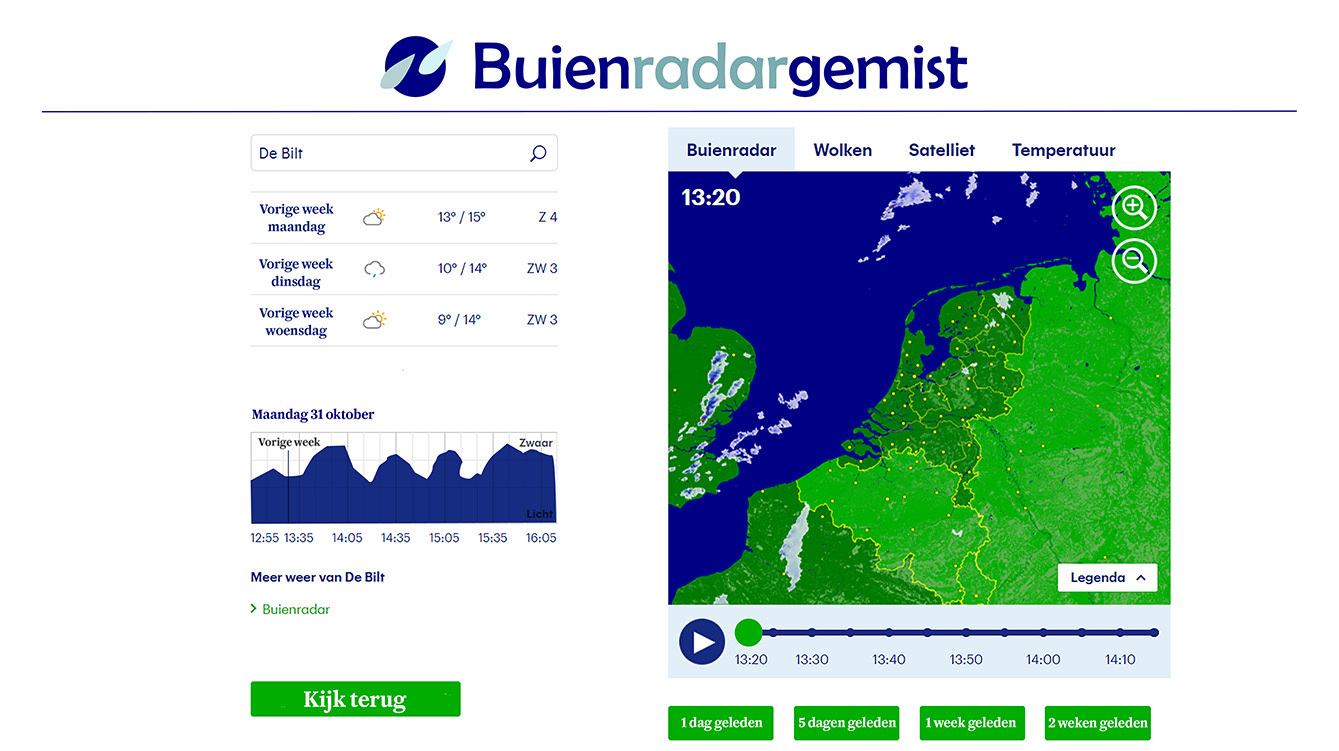The image size is (1339, 751).
Task: Switch to the Satelliet tab
Action: point(941,150)
